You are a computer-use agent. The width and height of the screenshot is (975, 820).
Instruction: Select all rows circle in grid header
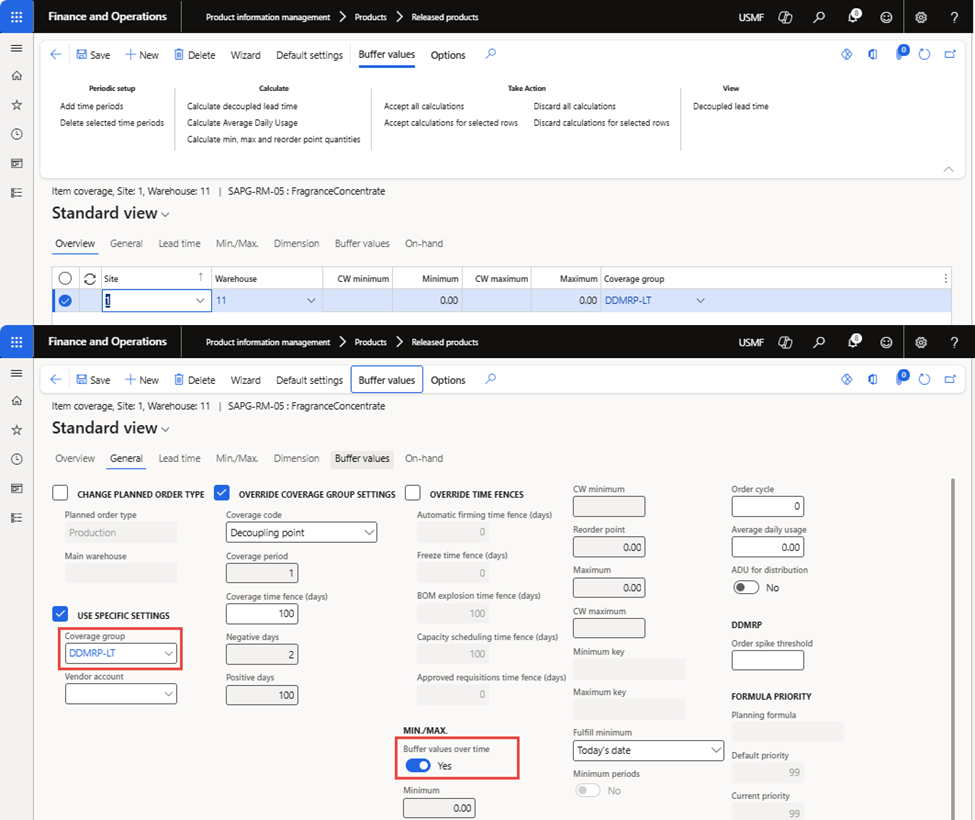[65, 278]
